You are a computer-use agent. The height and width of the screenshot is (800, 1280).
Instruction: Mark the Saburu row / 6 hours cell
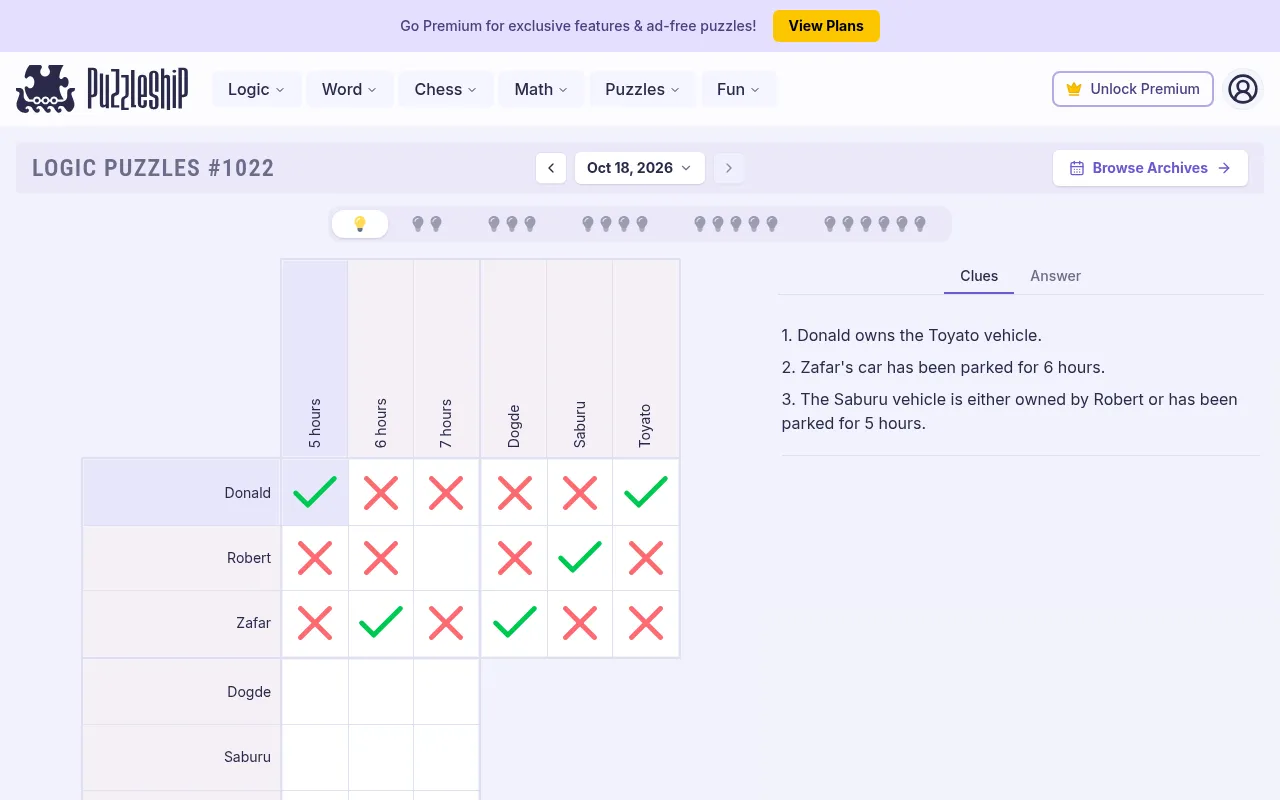pyautogui.click(x=381, y=757)
